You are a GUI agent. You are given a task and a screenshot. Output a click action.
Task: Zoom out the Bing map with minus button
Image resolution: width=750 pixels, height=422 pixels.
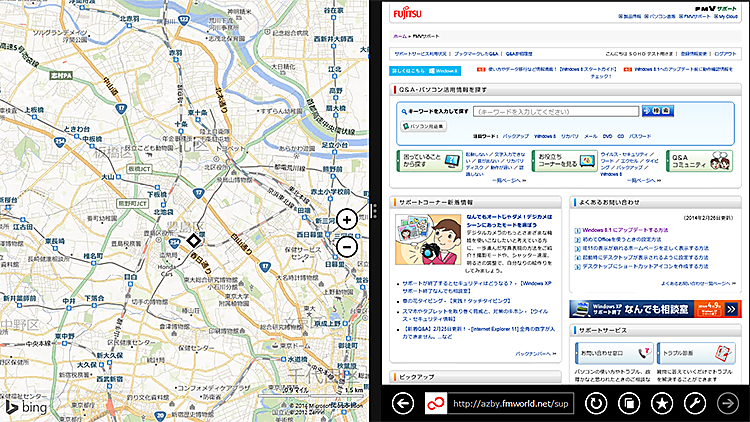coord(347,247)
